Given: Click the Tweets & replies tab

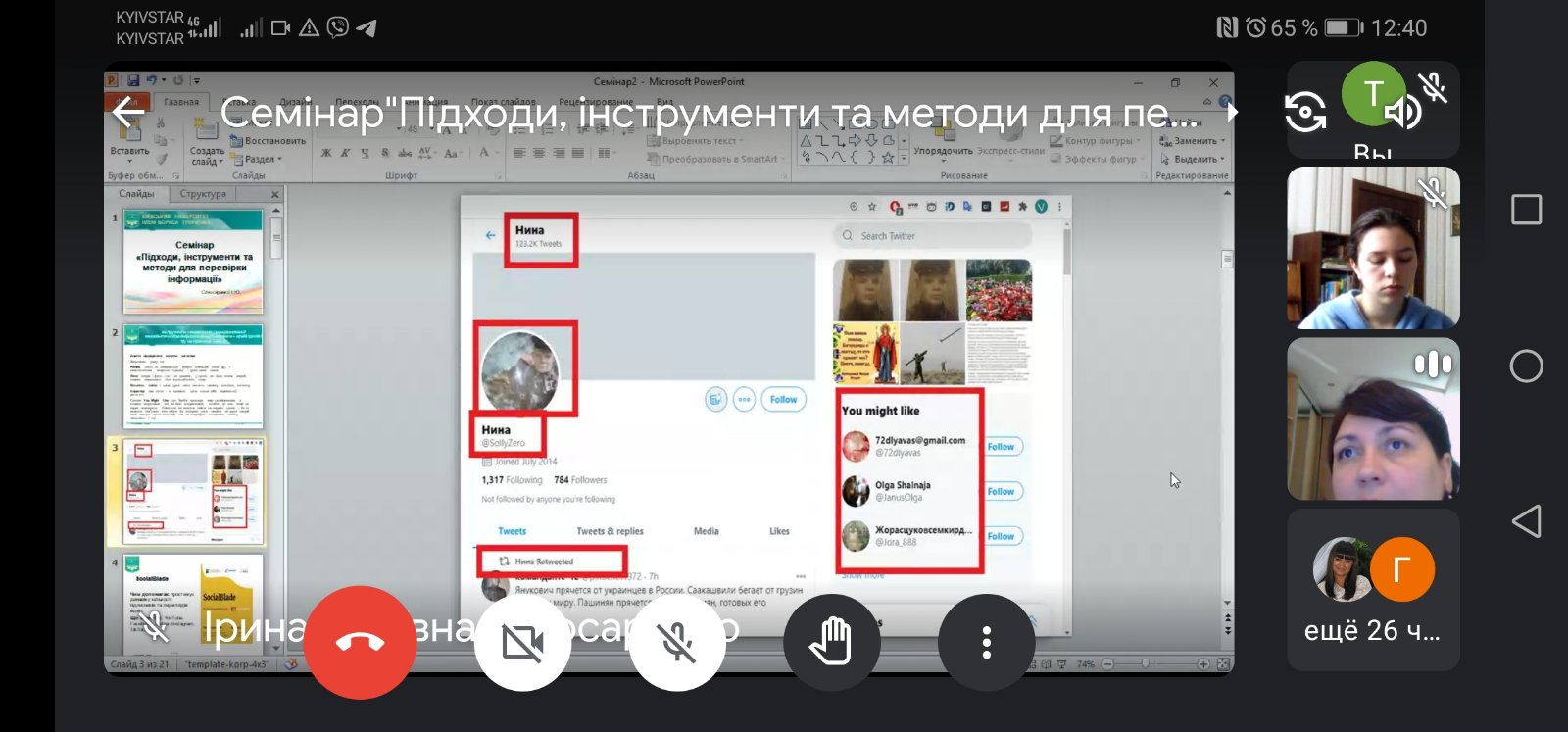Looking at the screenshot, I should (610, 531).
